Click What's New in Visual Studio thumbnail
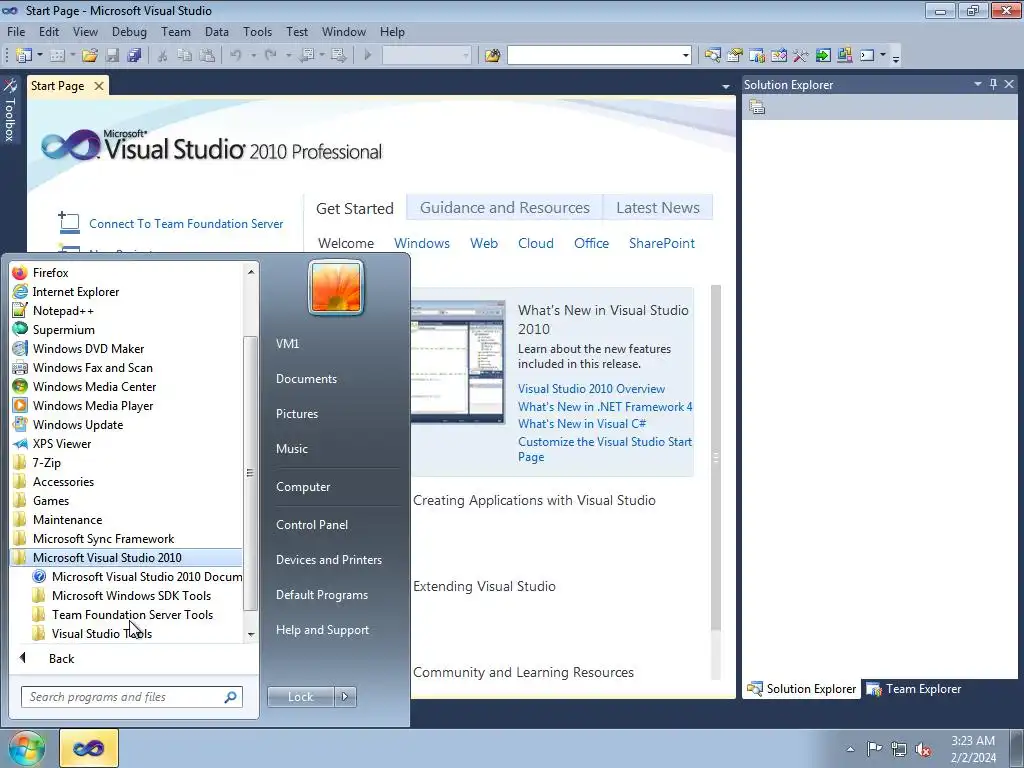1024x768 pixels. (x=458, y=362)
